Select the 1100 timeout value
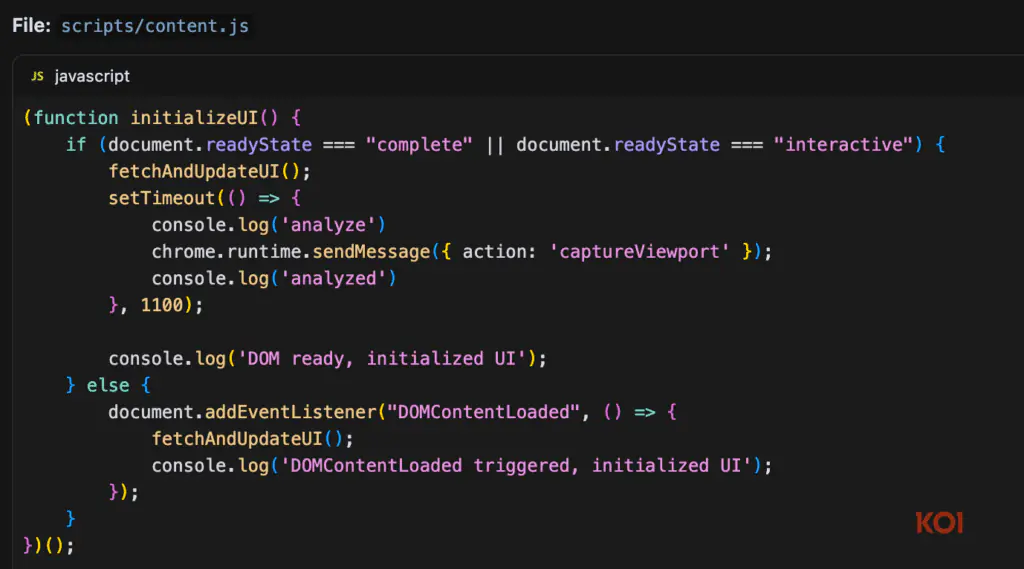 [162, 305]
